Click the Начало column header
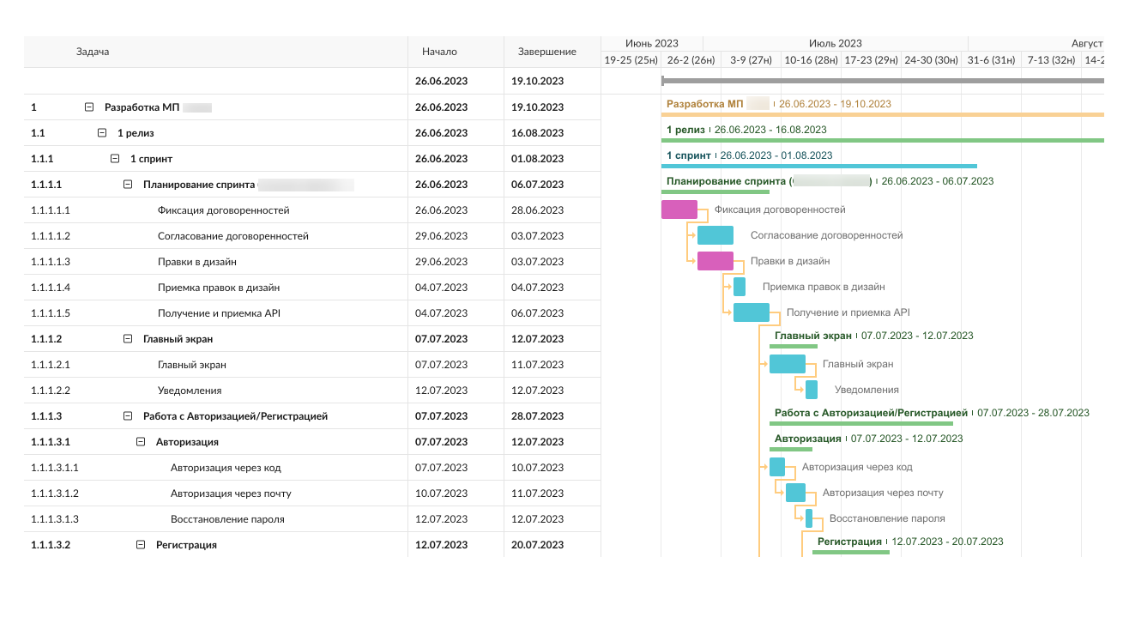The width and height of the screenshot is (1125, 631). click(440, 51)
